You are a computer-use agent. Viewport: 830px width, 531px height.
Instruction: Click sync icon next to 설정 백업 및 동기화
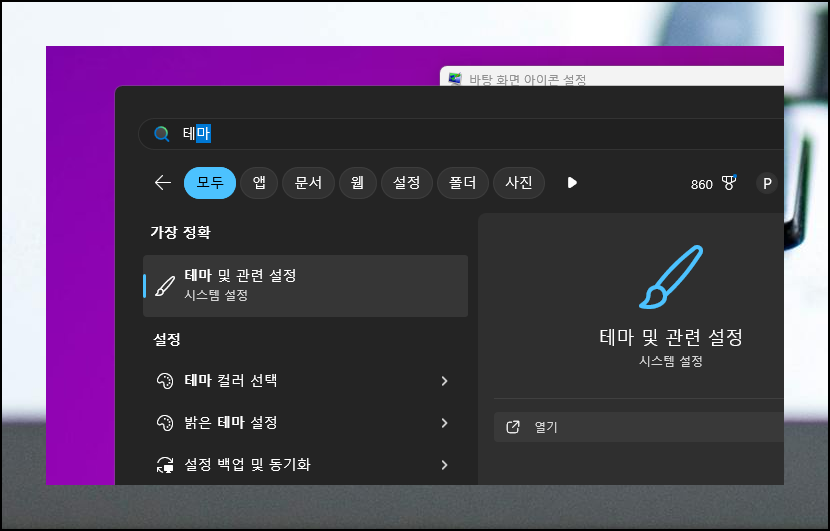tap(165, 465)
